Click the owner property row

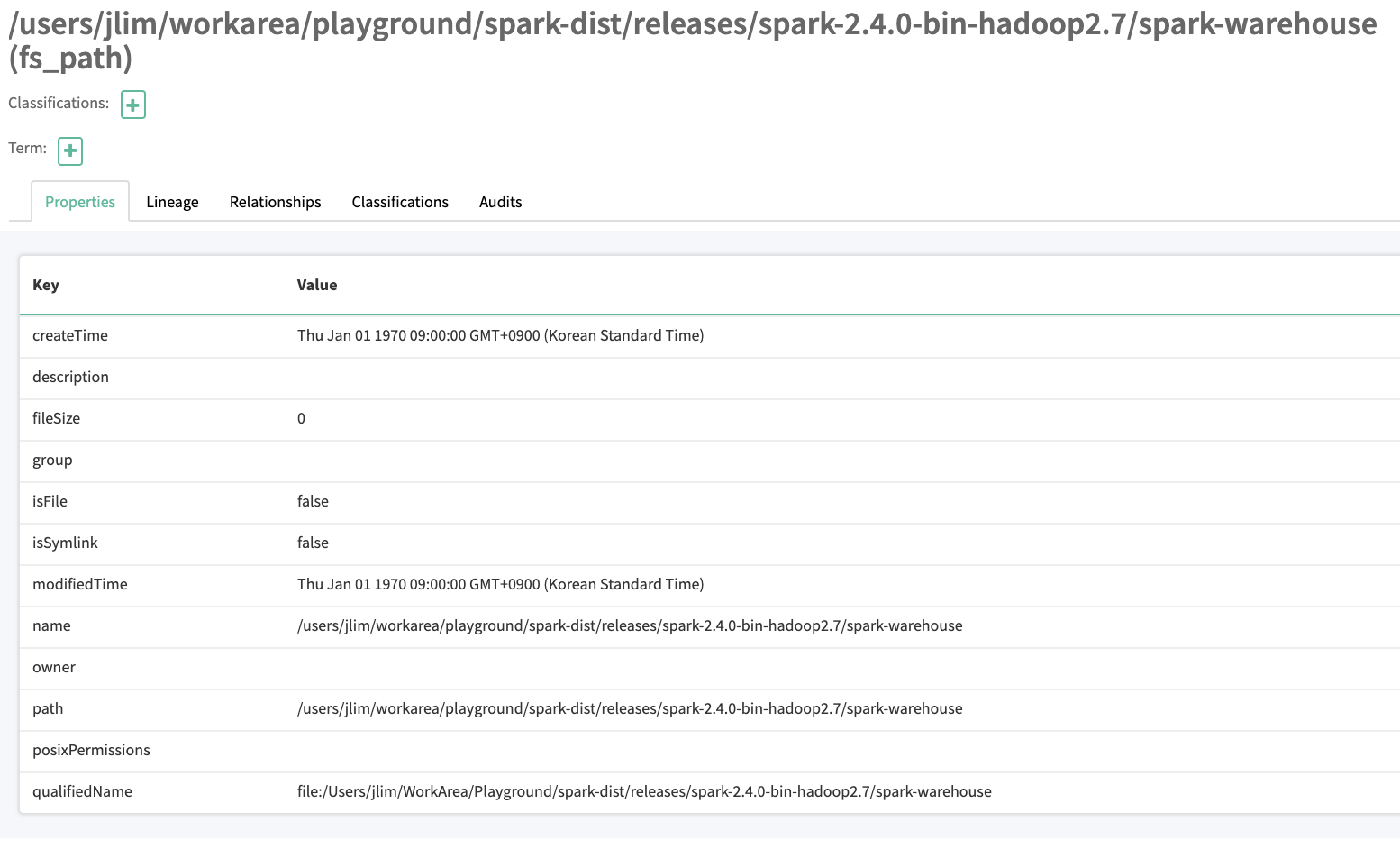[54, 667]
